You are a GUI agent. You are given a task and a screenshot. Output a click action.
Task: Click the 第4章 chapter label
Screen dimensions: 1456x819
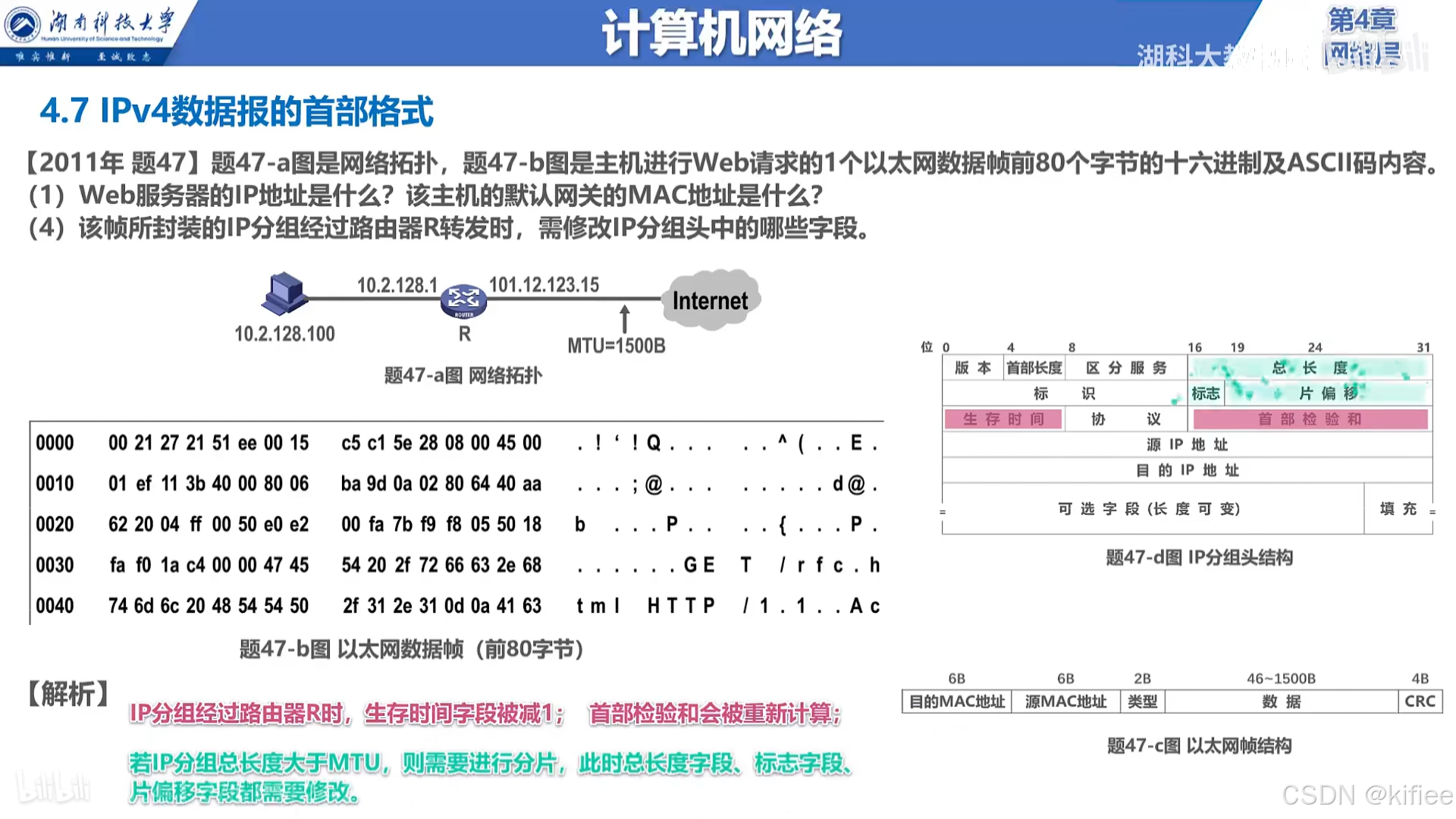1362,20
